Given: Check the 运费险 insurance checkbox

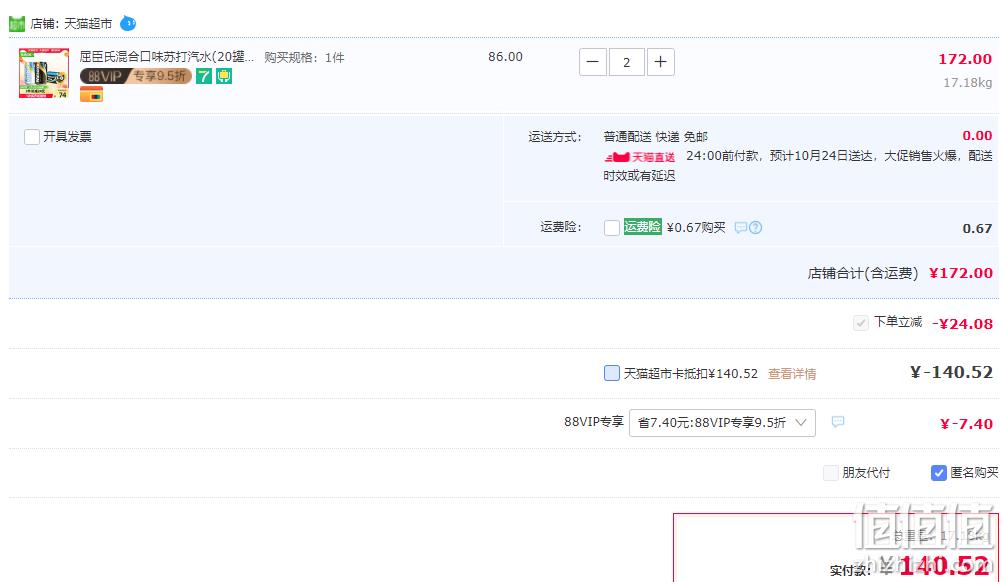Looking at the screenshot, I should pos(612,228).
